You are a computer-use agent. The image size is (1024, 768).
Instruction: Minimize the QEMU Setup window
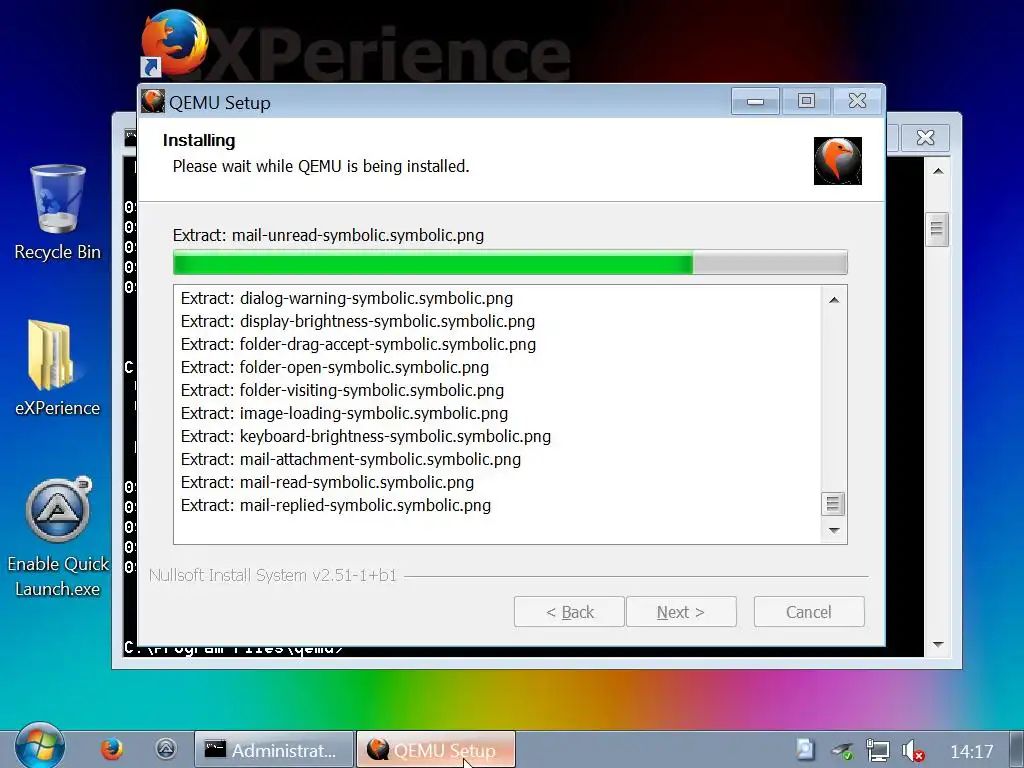(756, 101)
